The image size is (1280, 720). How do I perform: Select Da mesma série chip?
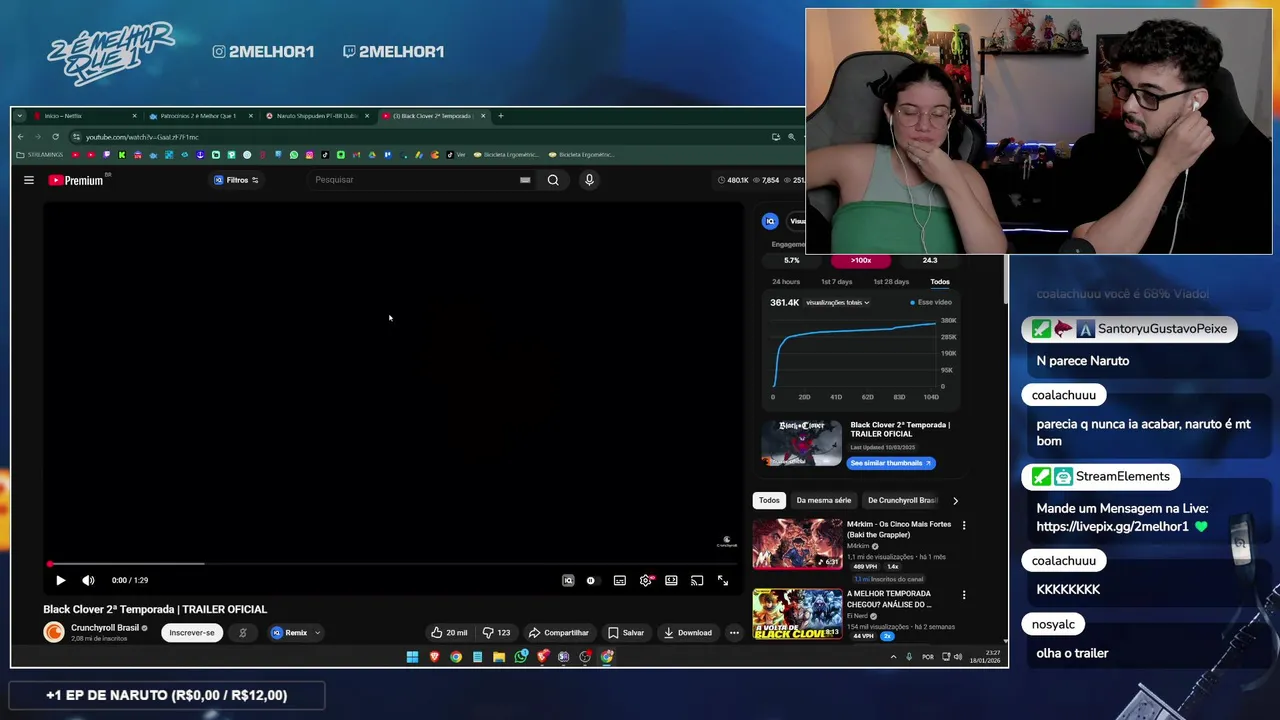(x=824, y=500)
